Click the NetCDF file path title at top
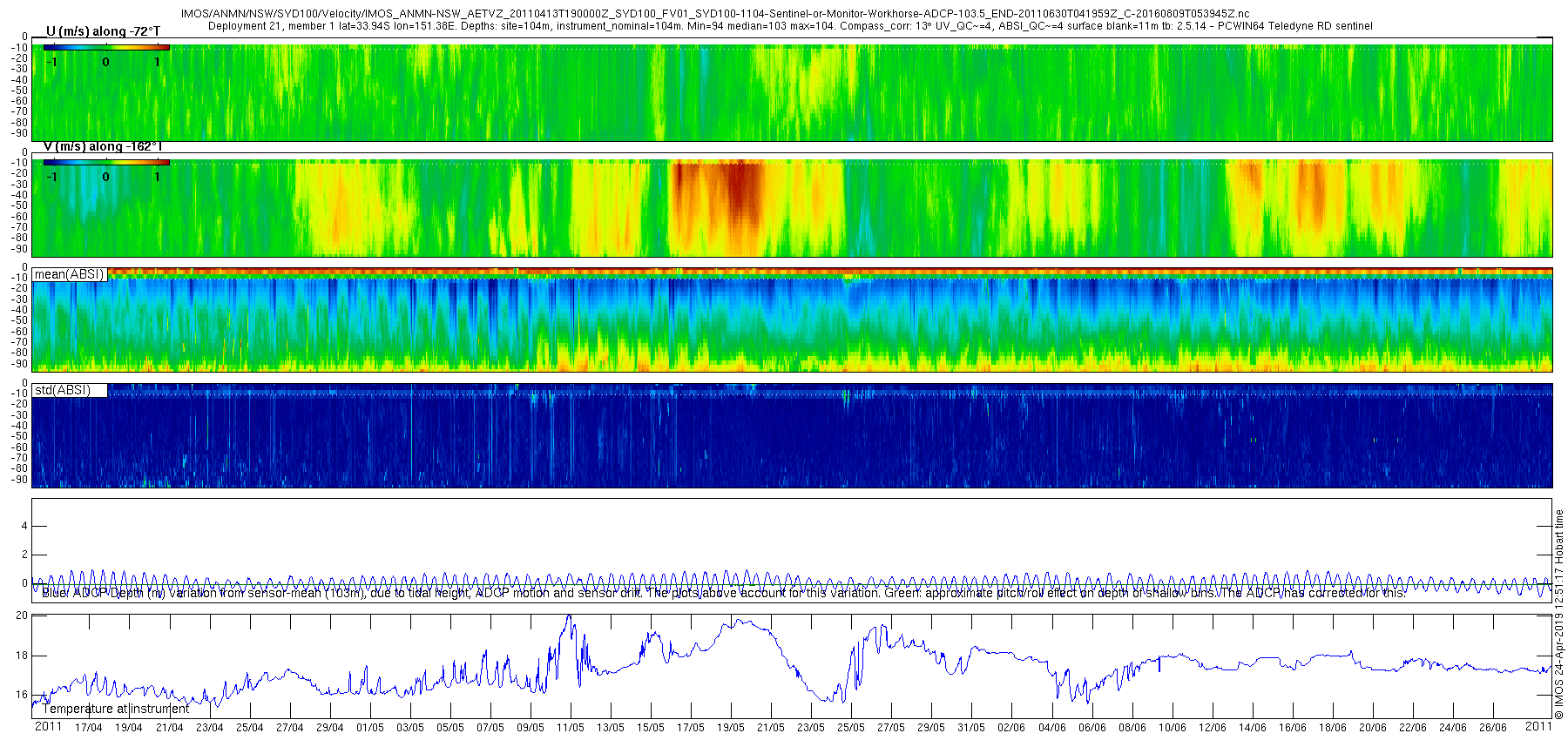The height and width of the screenshot is (740, 1568). coord(714,14)
